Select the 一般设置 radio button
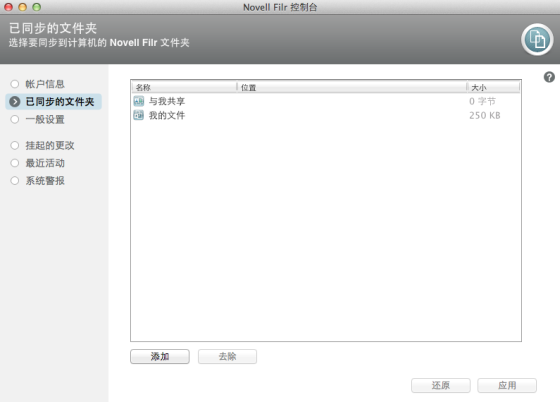 (x=15, y=119)
